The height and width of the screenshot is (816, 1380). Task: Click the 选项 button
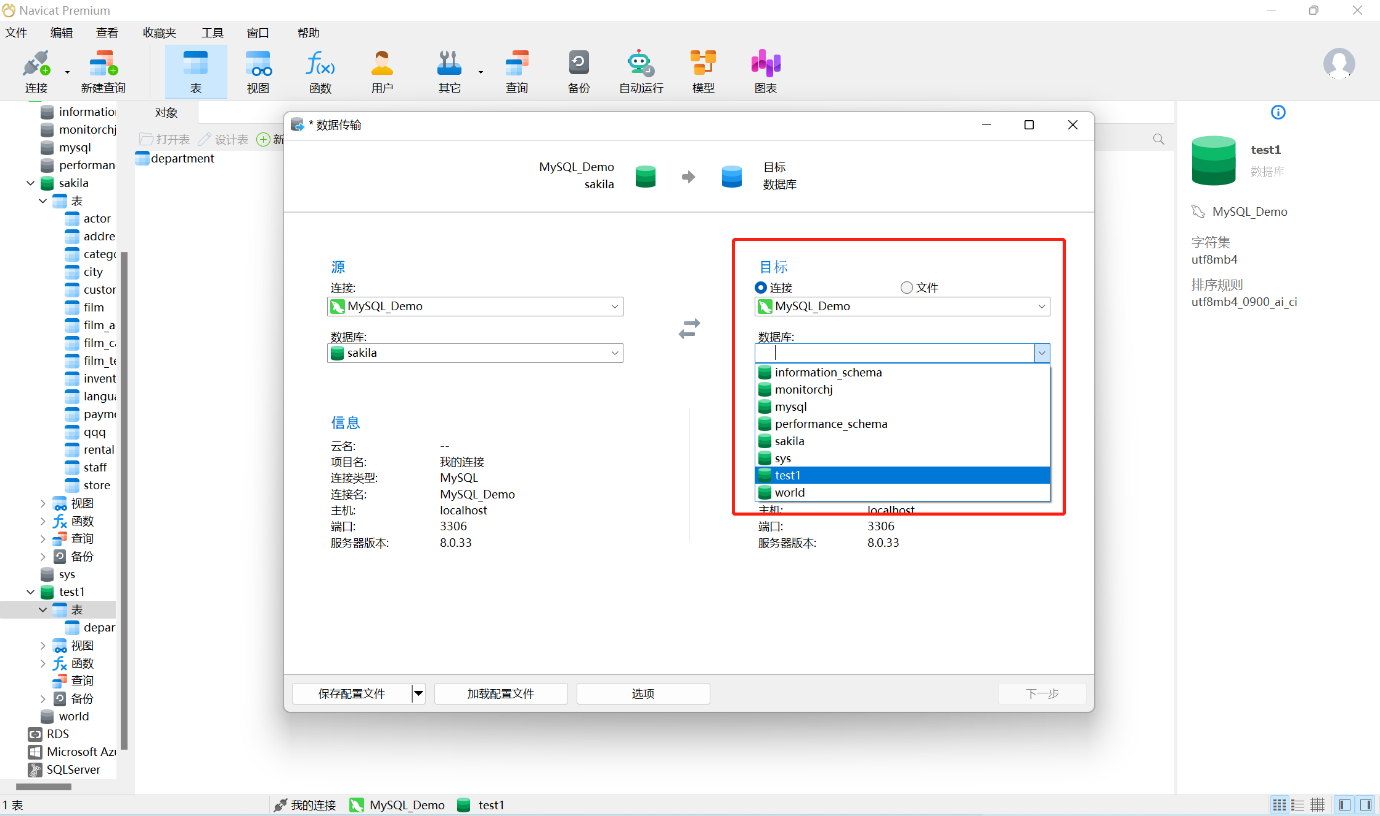coord(643,694)
